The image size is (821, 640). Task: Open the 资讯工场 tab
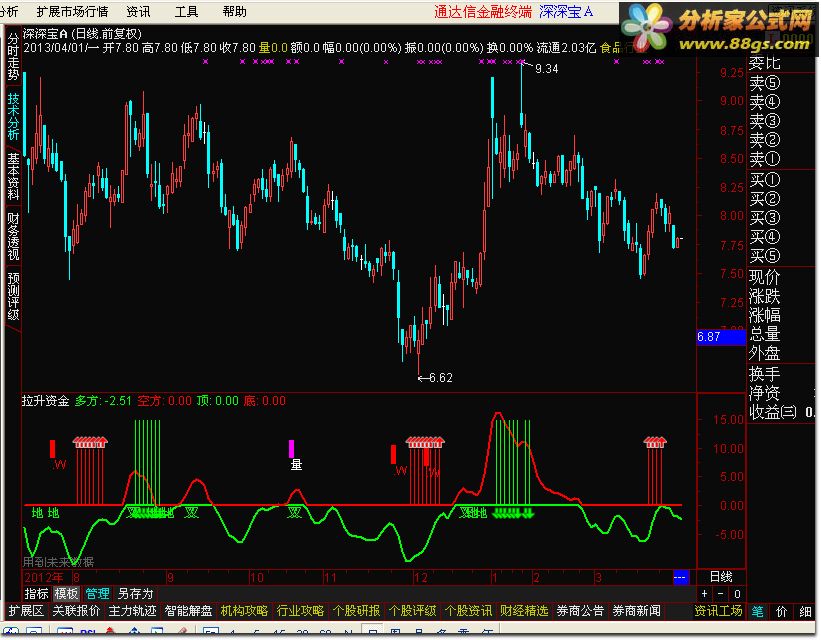click(718, 611)
